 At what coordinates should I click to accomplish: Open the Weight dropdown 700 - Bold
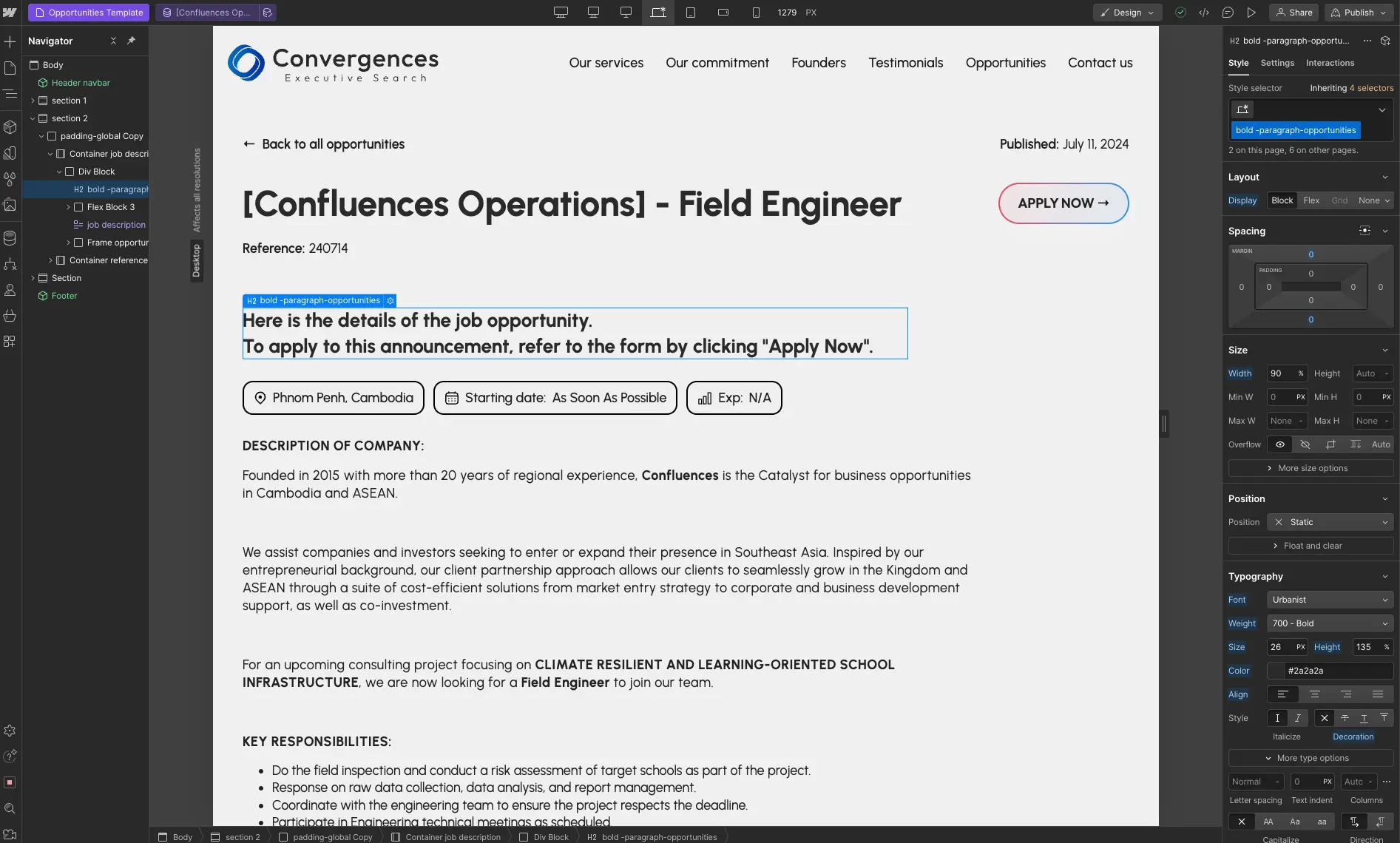(1330, 623)
